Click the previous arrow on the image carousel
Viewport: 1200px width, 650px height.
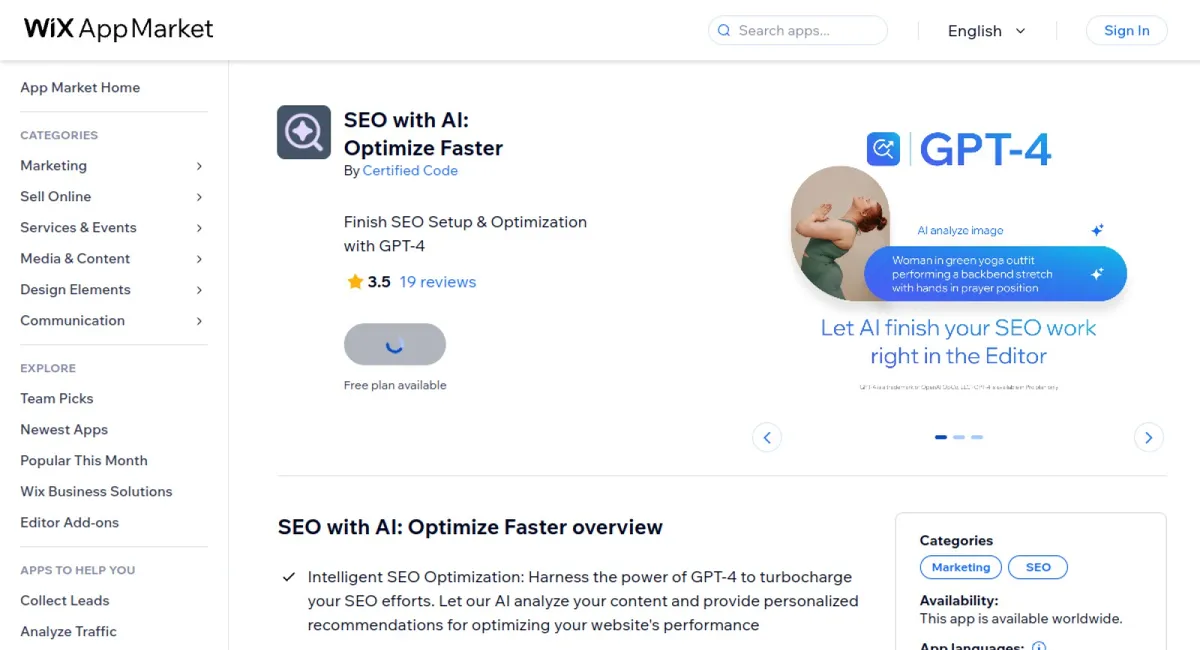pyautogui.click(x=767, y=437)
